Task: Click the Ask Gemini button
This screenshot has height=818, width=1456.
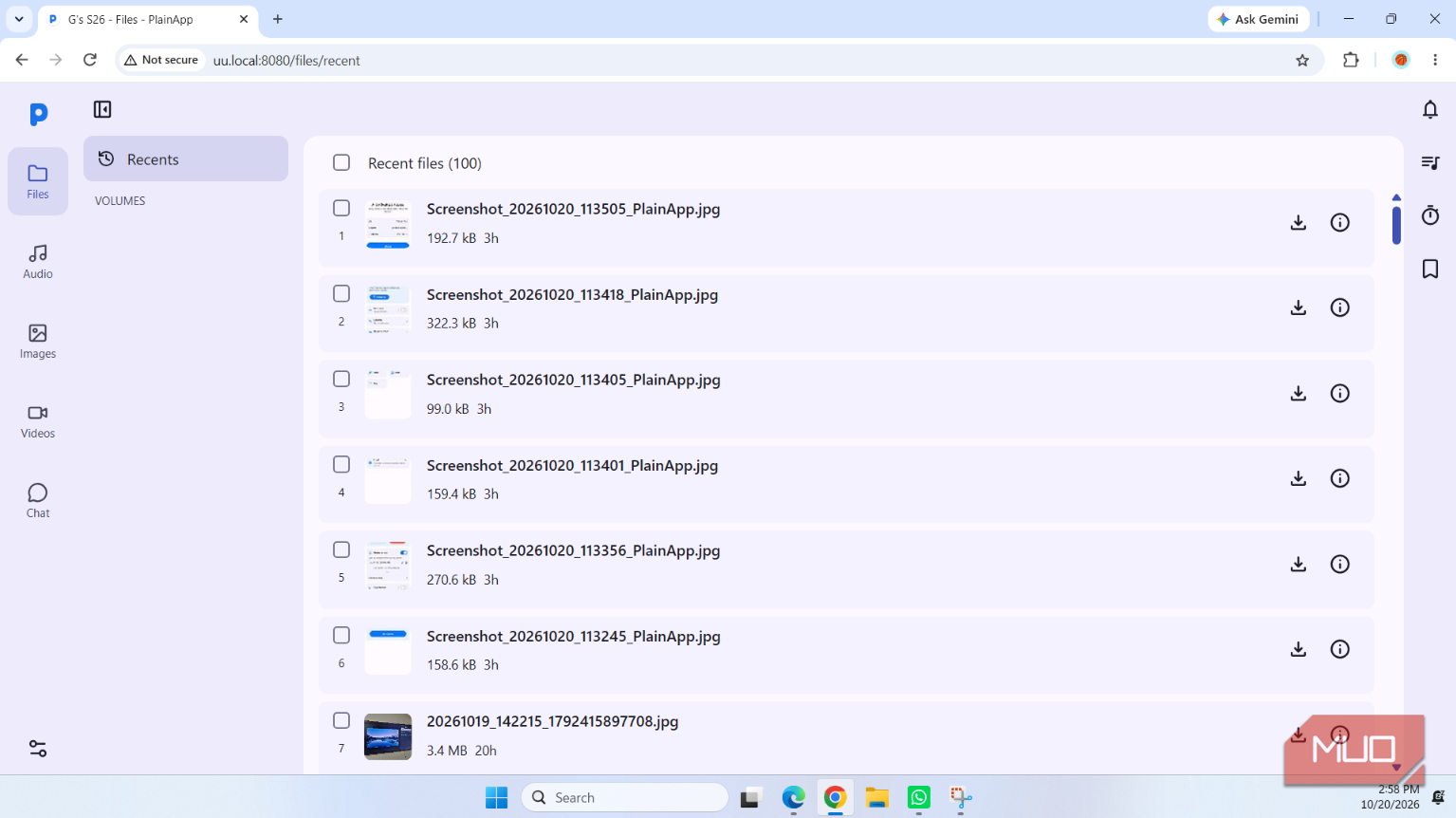Action: tap(1259, 19)
